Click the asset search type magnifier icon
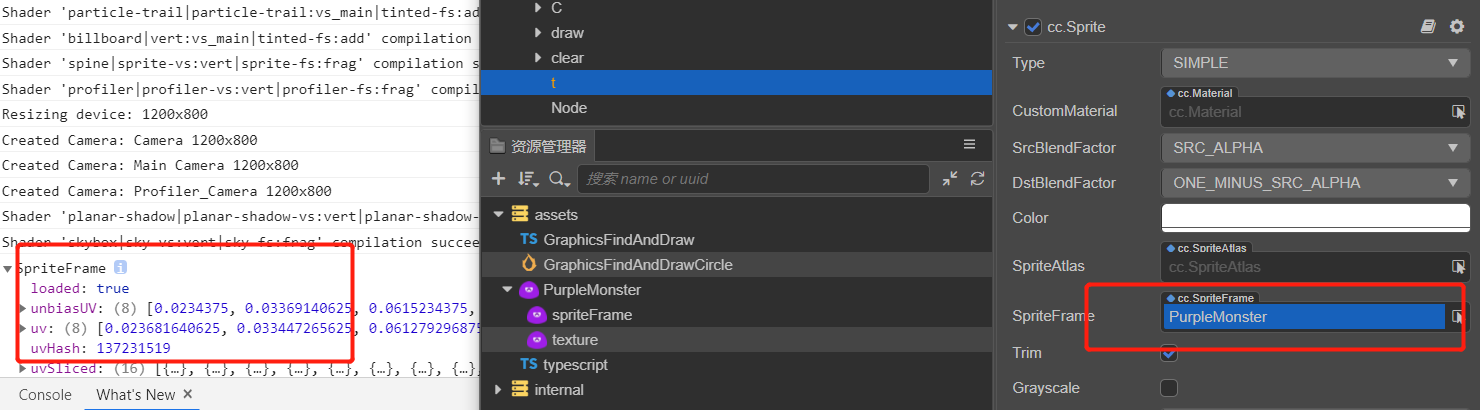 point(558,179)
